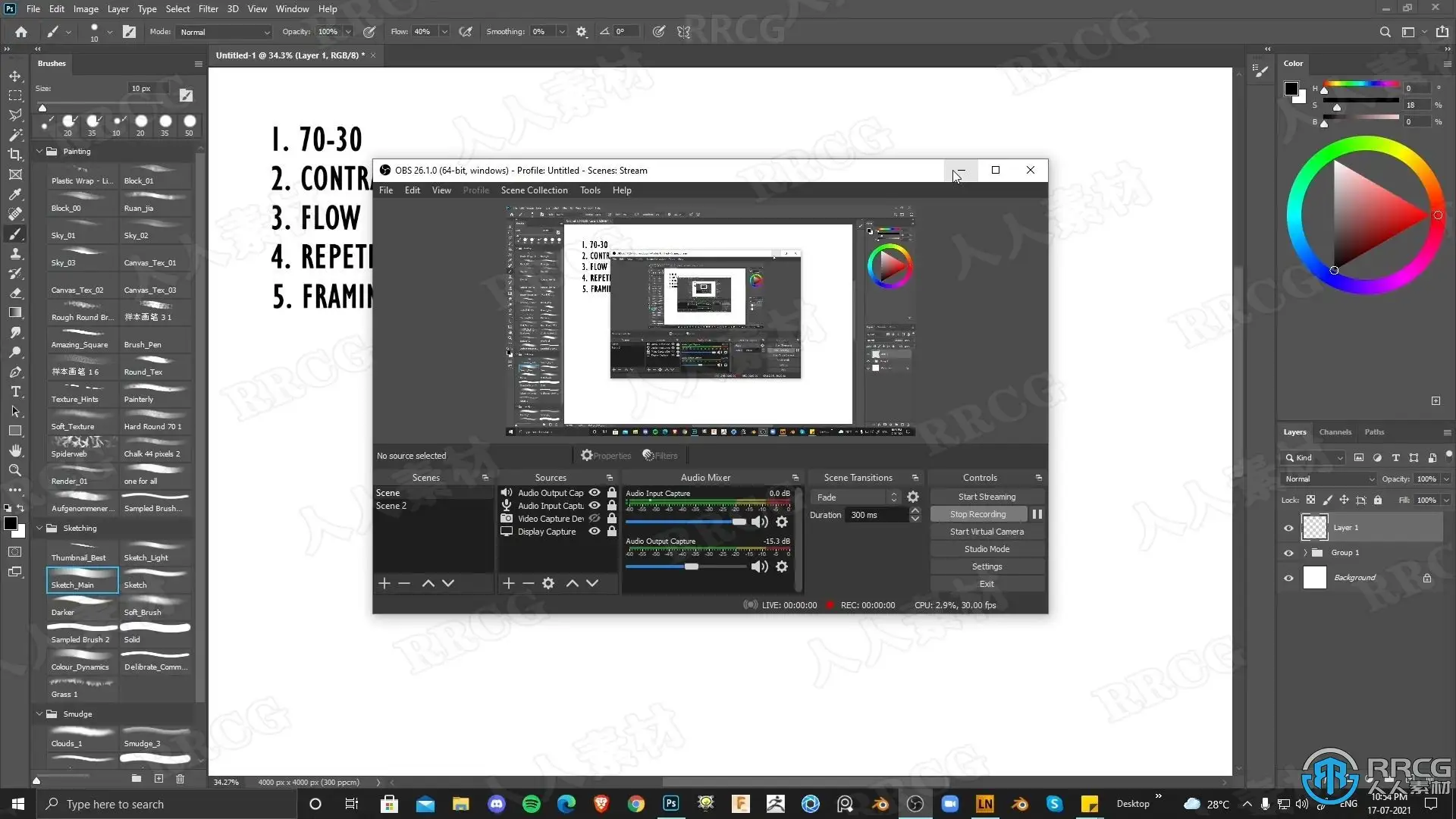Unlock the Audio Output Capture source
Image resolution: width=1456 pixels, height=819 pixels.
(612, 493)
